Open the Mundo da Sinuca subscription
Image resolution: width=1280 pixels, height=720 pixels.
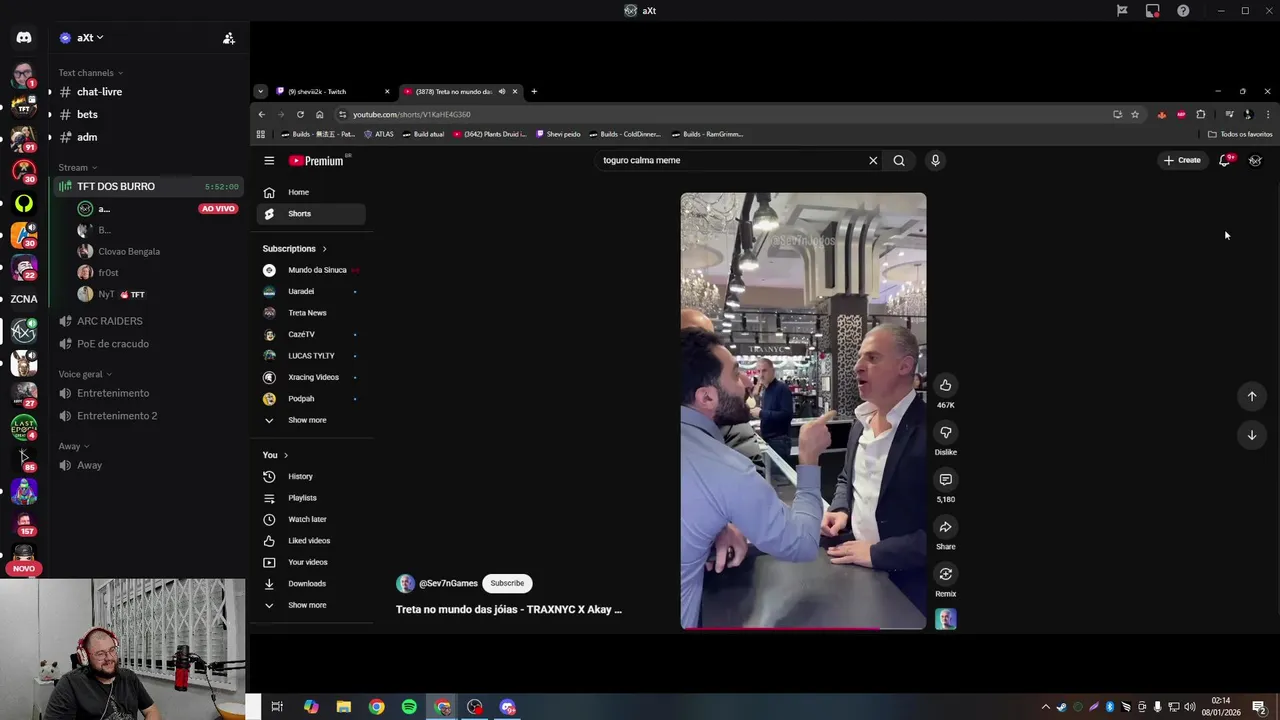pos(311,270)
